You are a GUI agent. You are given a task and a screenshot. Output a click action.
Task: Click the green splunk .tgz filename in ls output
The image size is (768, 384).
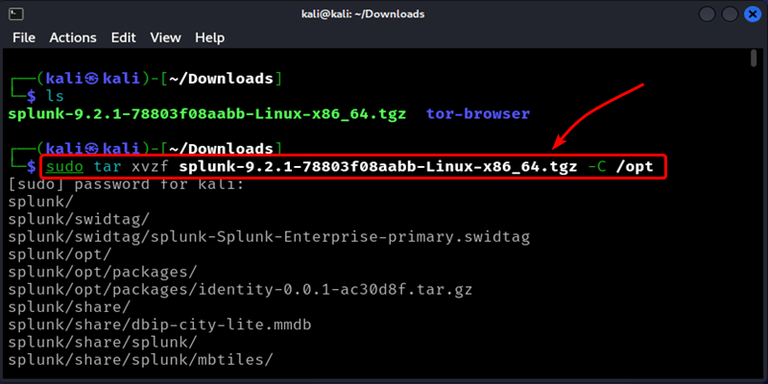207,114
